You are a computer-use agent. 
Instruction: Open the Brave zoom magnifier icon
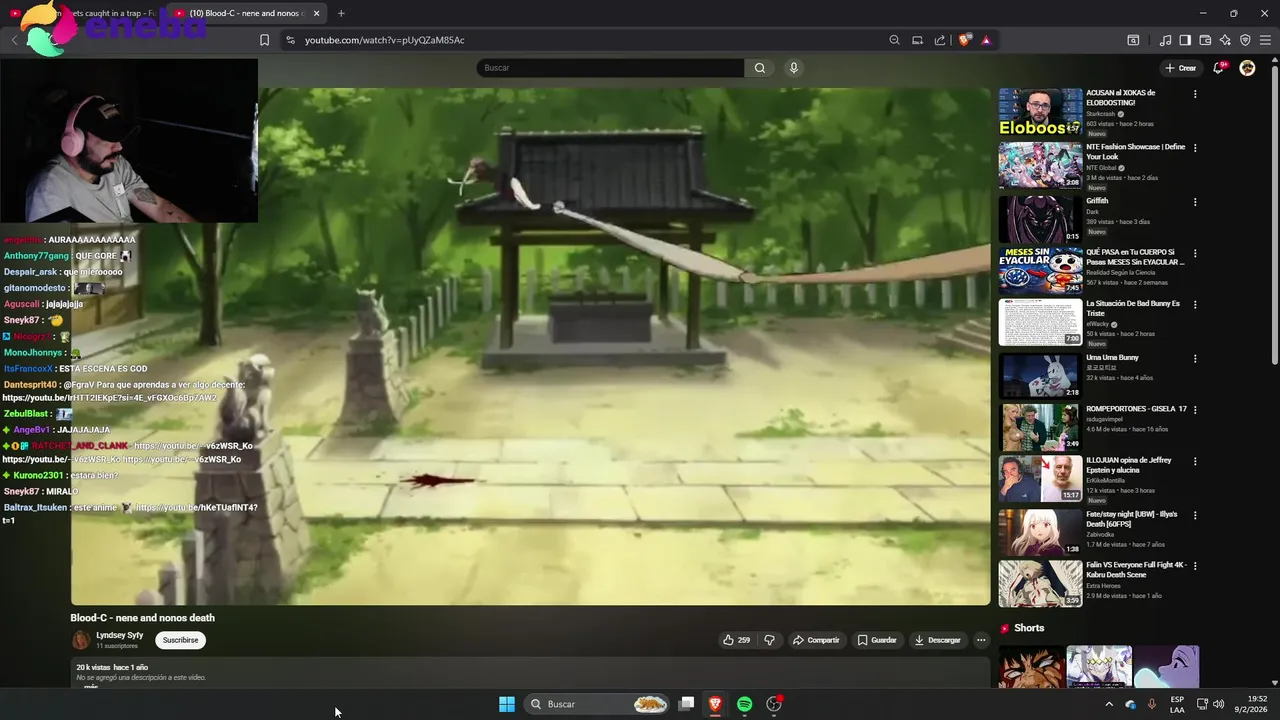pyautogui.click(x=894, y=40)
